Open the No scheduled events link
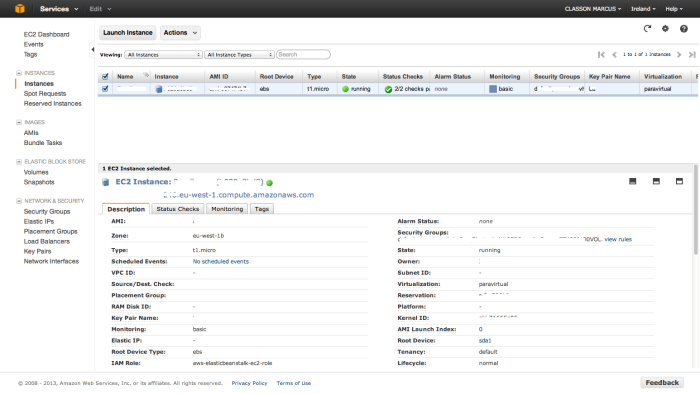This screenshot has width=700, height=394. (x=221, y=261)
